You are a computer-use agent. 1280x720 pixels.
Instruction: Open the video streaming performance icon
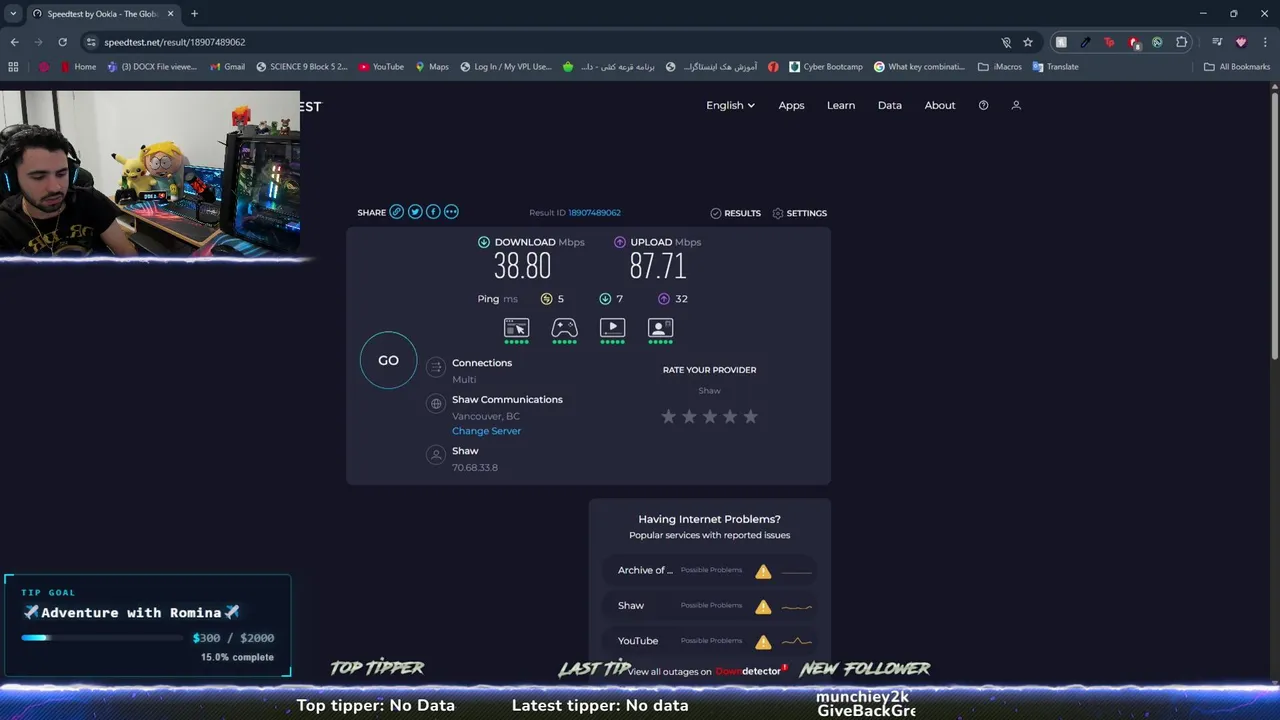(612, 328)
